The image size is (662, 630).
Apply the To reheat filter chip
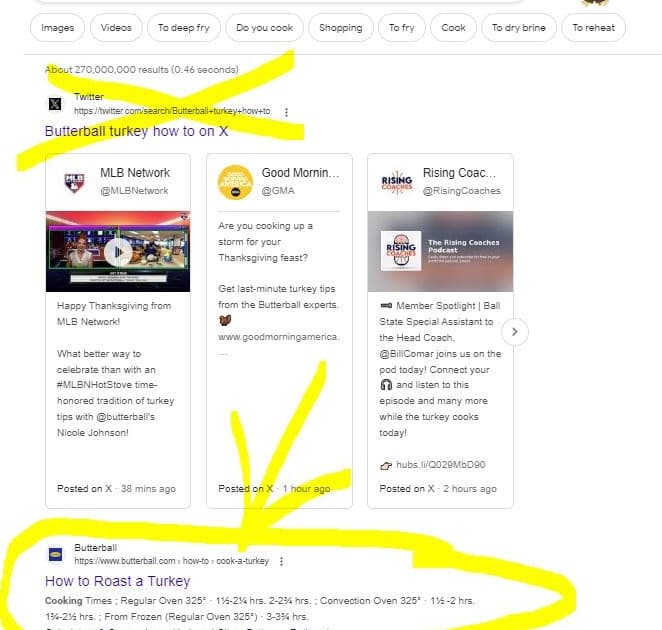click(x=594, y=27)
